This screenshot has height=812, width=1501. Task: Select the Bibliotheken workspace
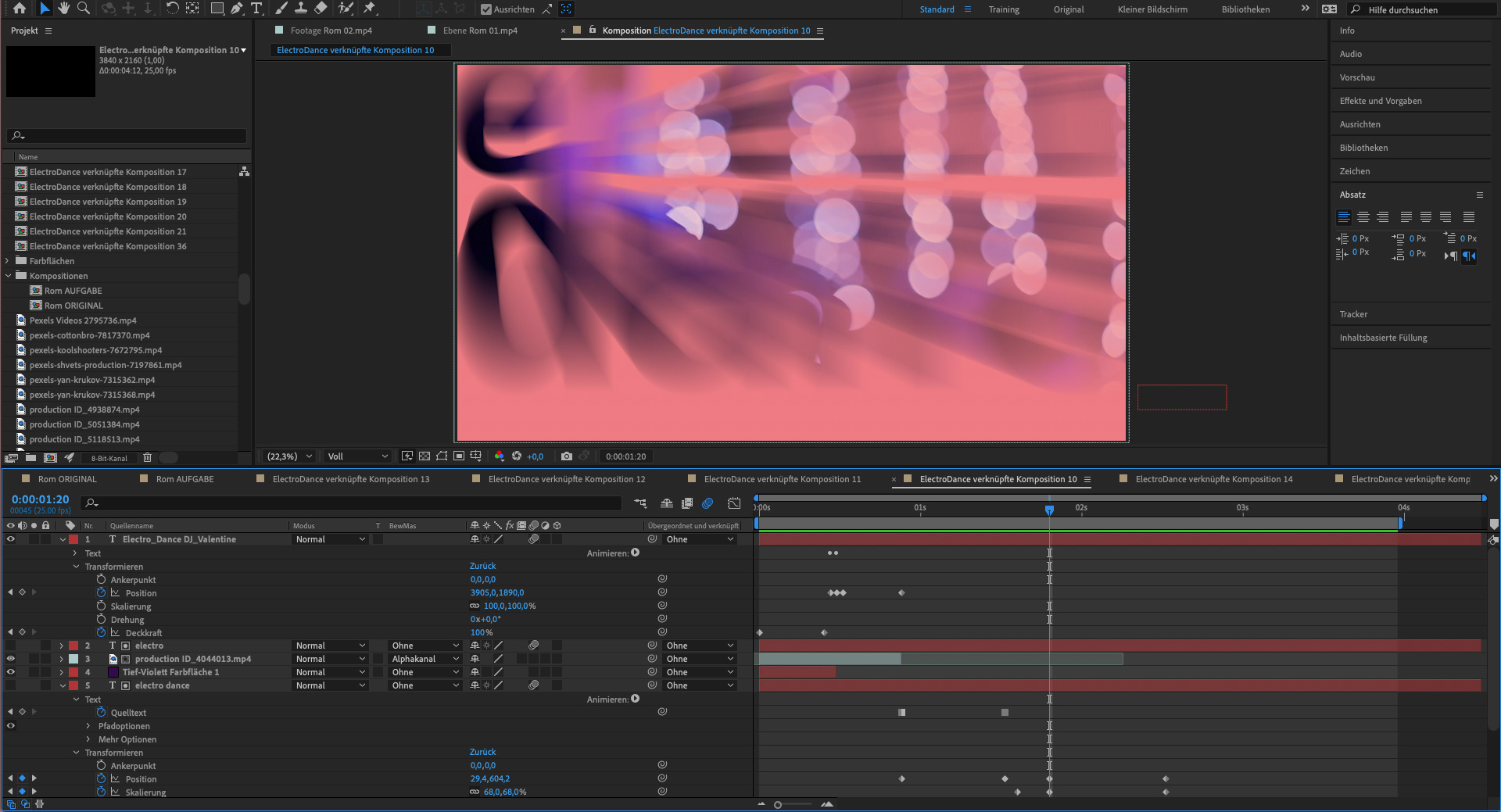click(1245, 9)
